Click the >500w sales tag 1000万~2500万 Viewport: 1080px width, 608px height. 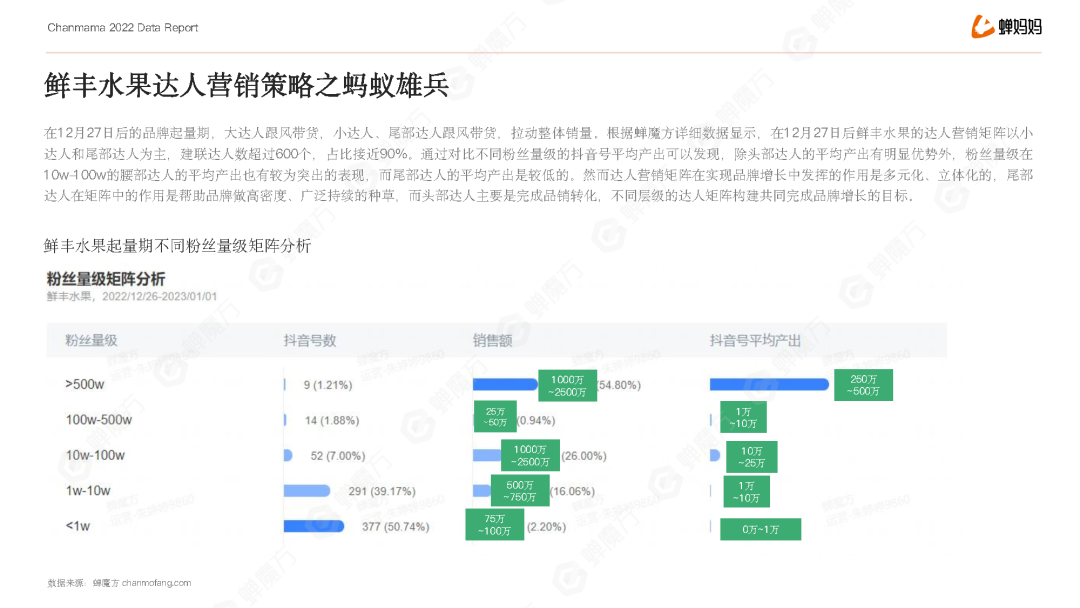(x=568, y=386)
